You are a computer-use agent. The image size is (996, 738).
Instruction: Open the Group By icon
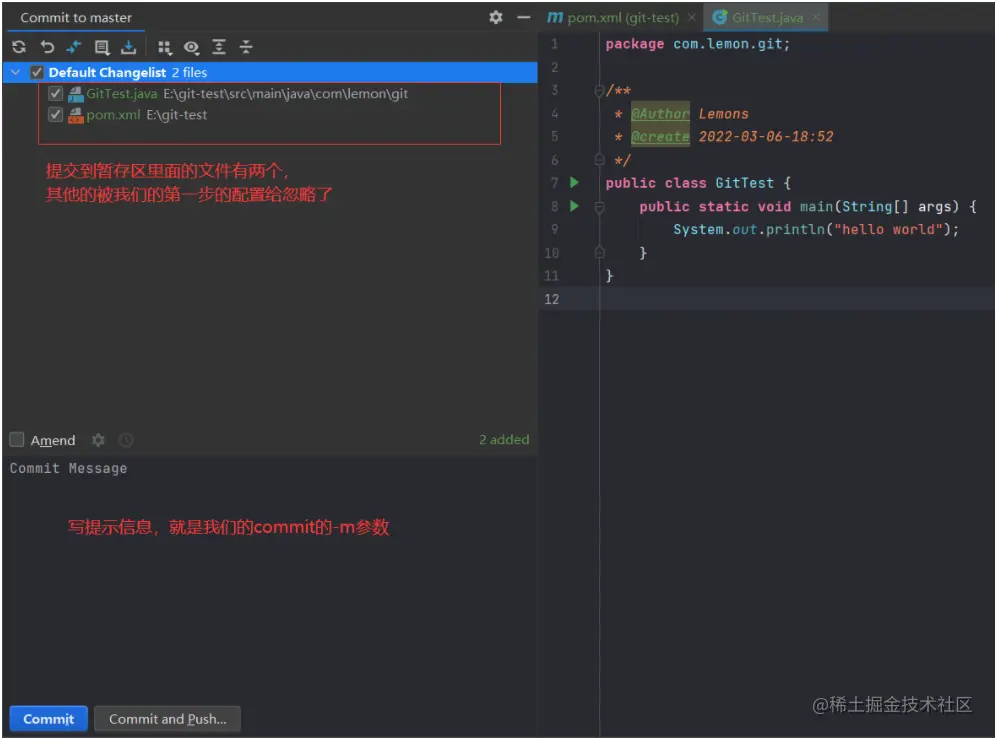[x=165, y=46]
